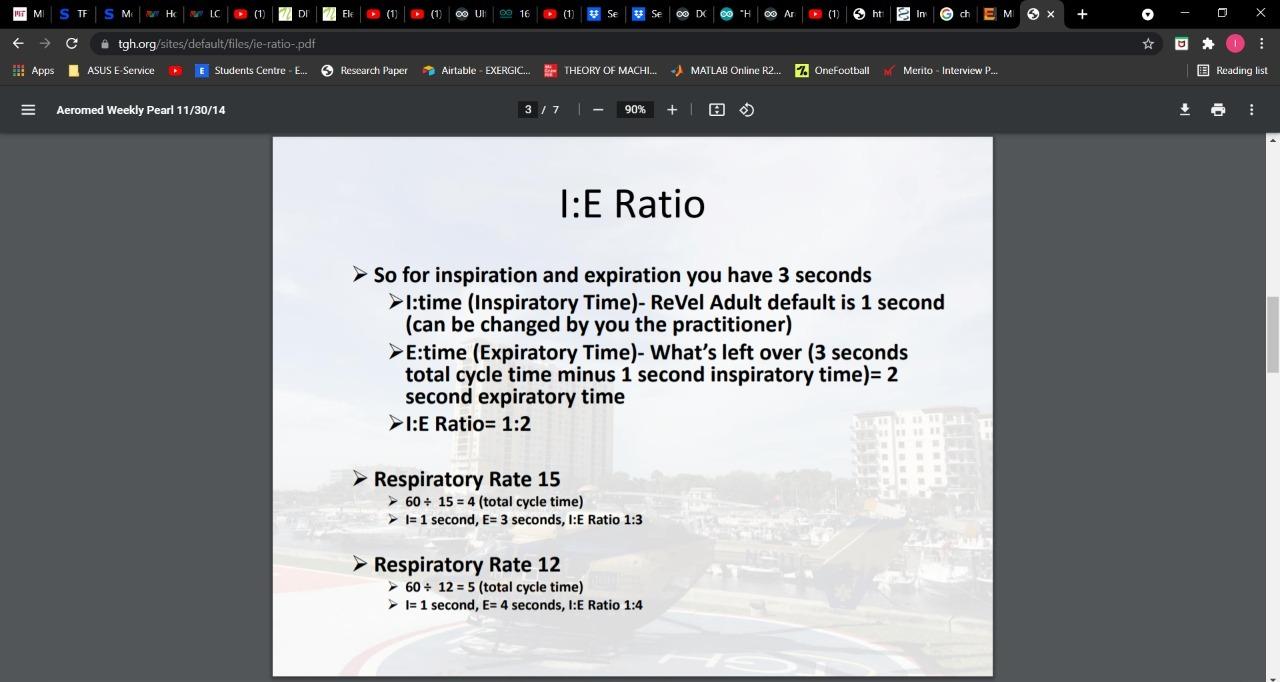
Task: Open the Chrome profile avatar
Action: (x=1235, y=44)
